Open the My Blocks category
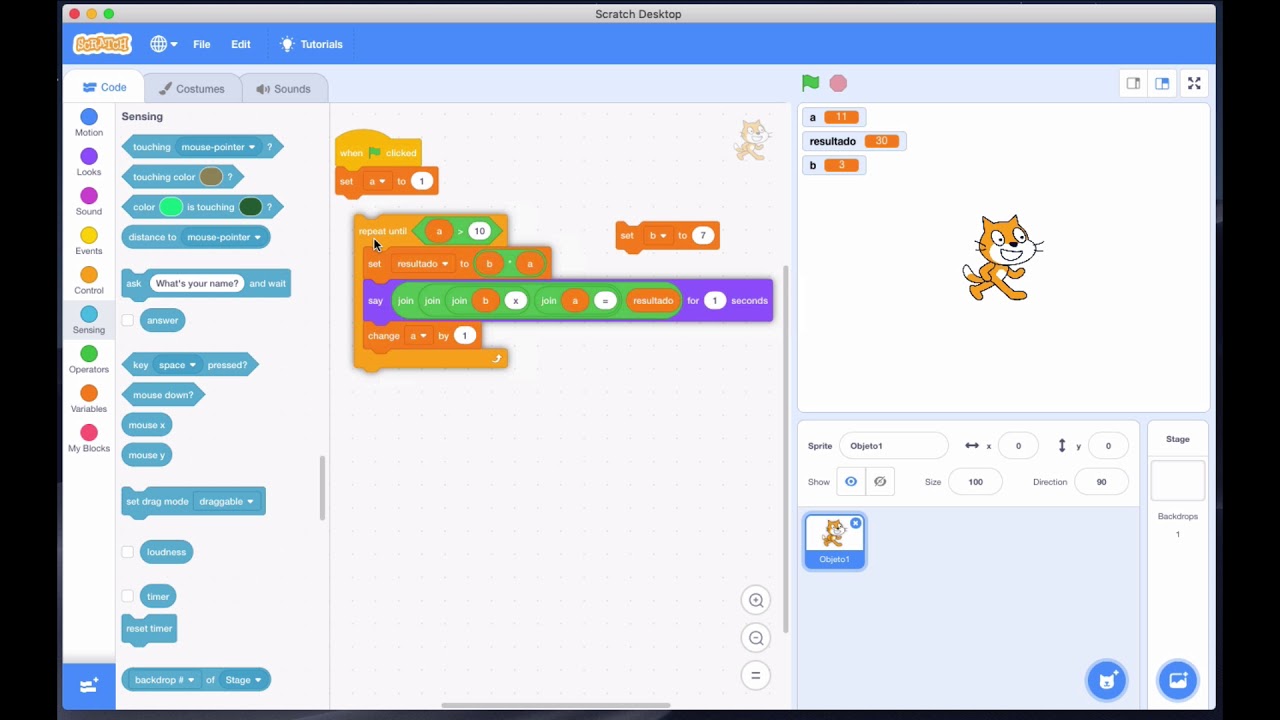 [89, 438]
